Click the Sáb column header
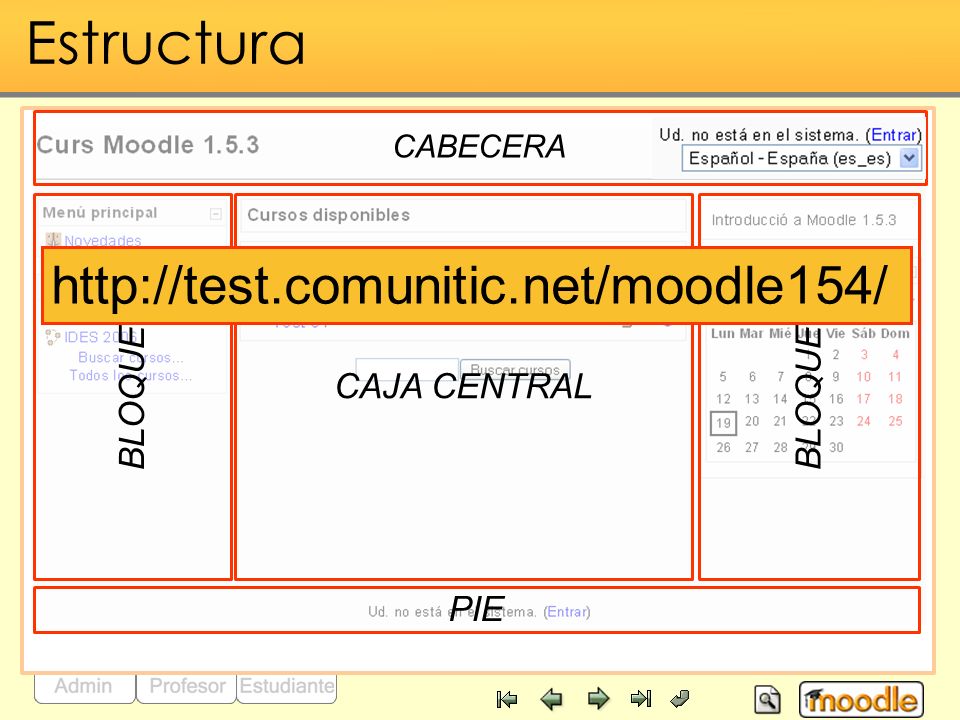960x720 pixels. (x=863, y=334)
